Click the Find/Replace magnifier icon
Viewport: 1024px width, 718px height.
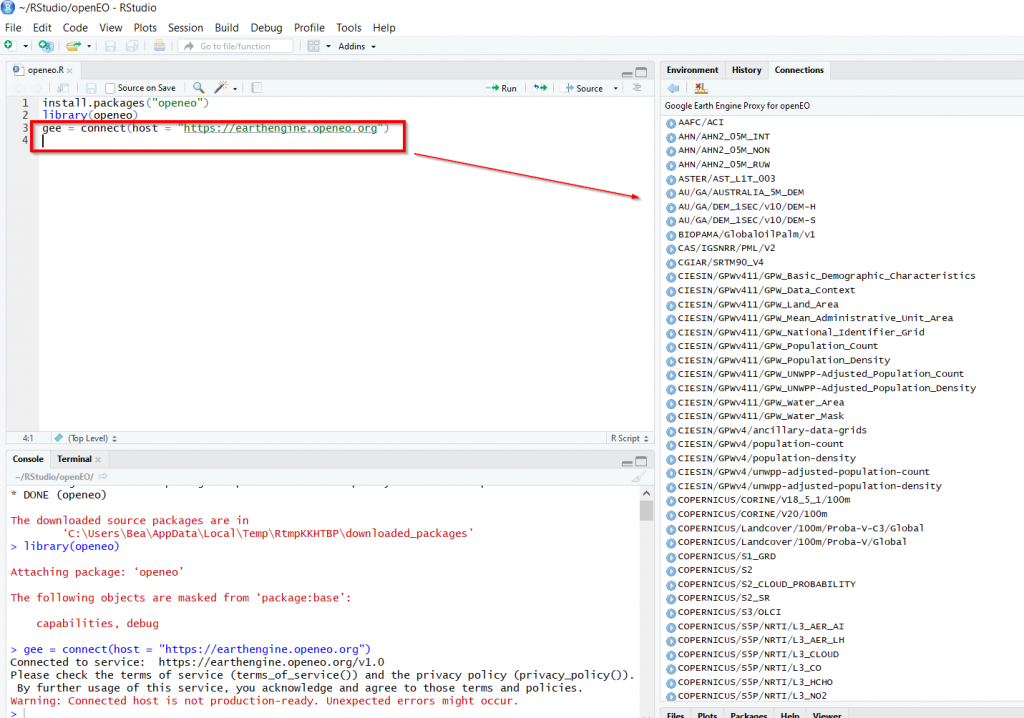tap(199, 88)
